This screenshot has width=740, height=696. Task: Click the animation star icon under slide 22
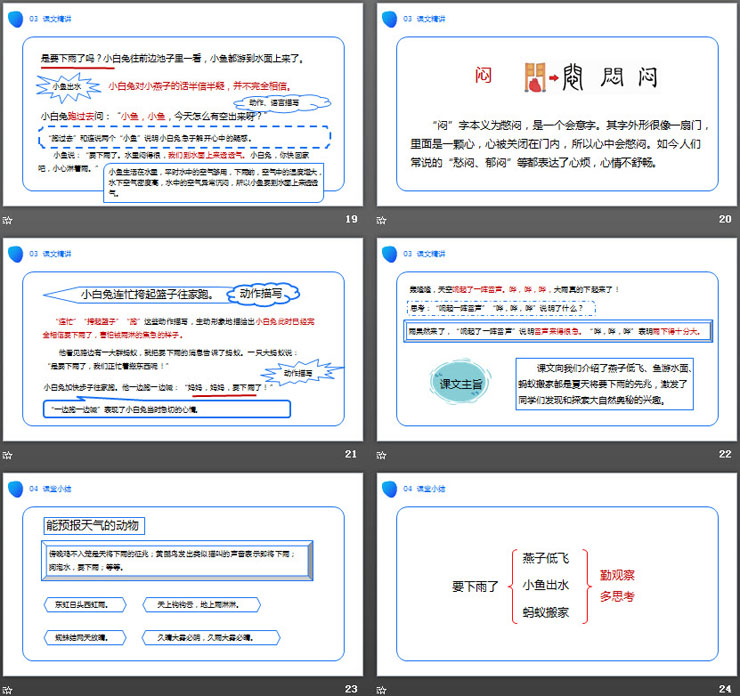click(383, 454)
